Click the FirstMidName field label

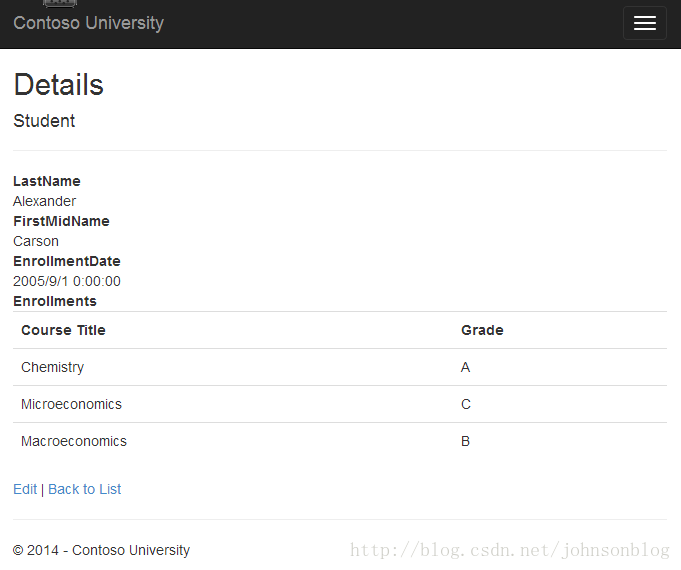[61, 221]
